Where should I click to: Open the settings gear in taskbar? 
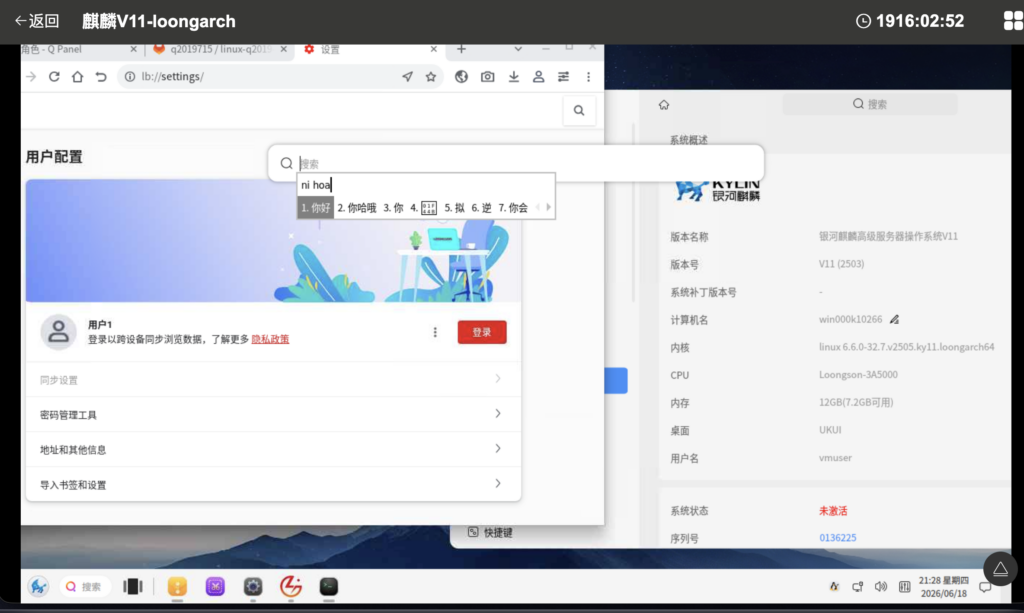point(253,586)
